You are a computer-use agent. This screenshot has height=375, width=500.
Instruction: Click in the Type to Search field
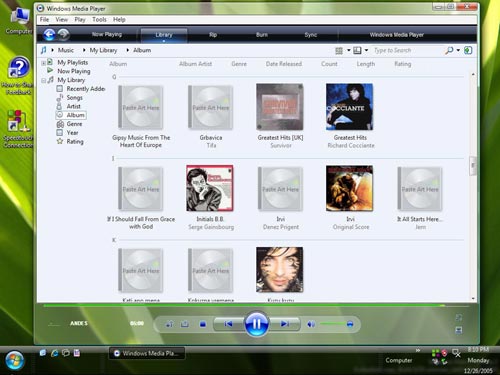[408, 50]
